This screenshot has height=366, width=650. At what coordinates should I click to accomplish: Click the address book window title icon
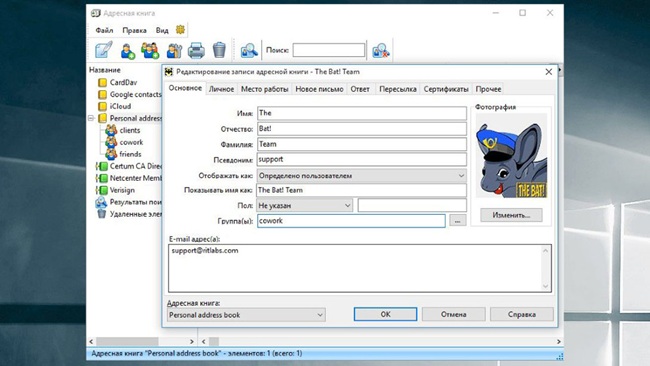[x=96, y=13]
